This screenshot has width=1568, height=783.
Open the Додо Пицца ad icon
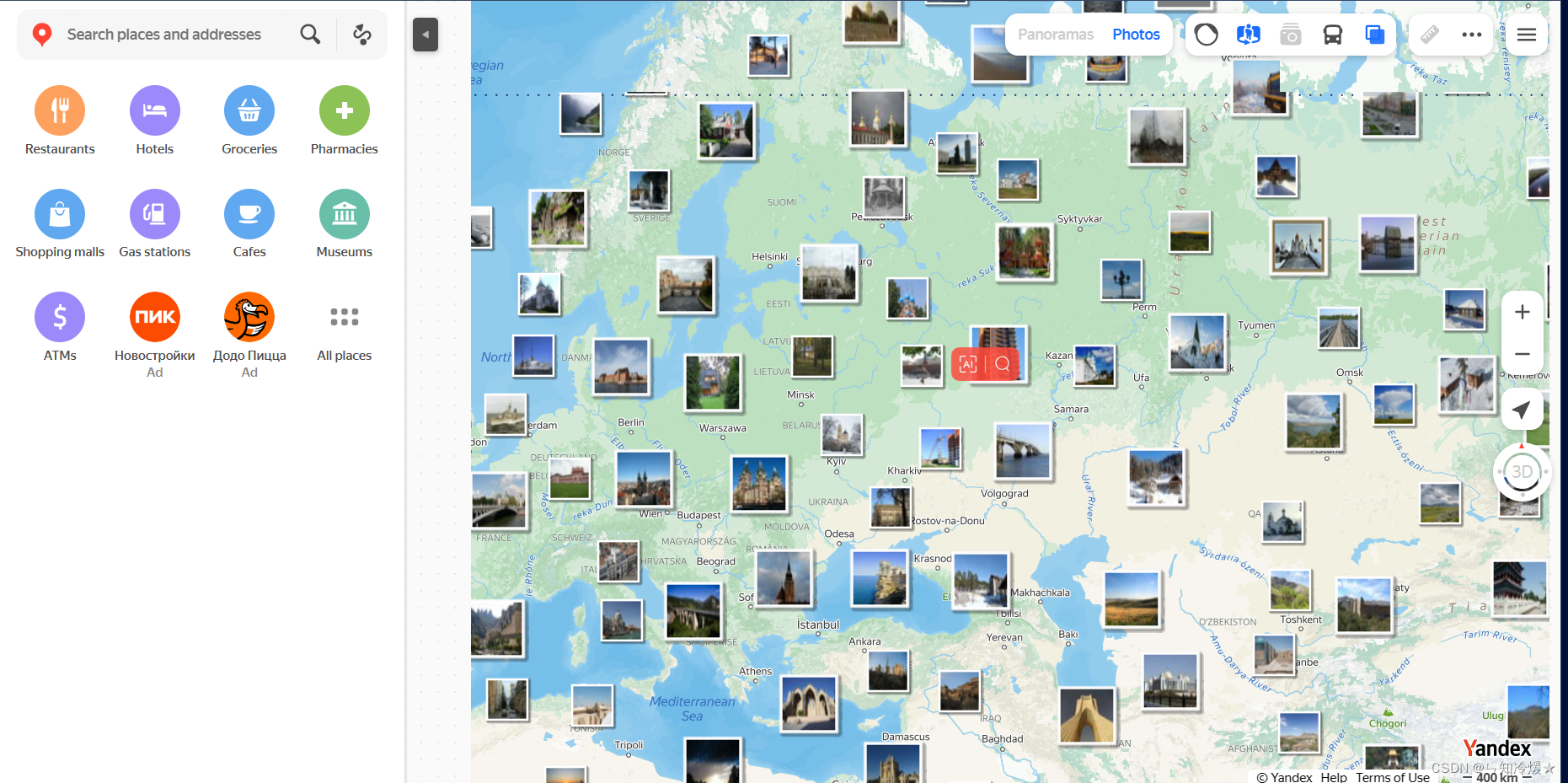249,317
